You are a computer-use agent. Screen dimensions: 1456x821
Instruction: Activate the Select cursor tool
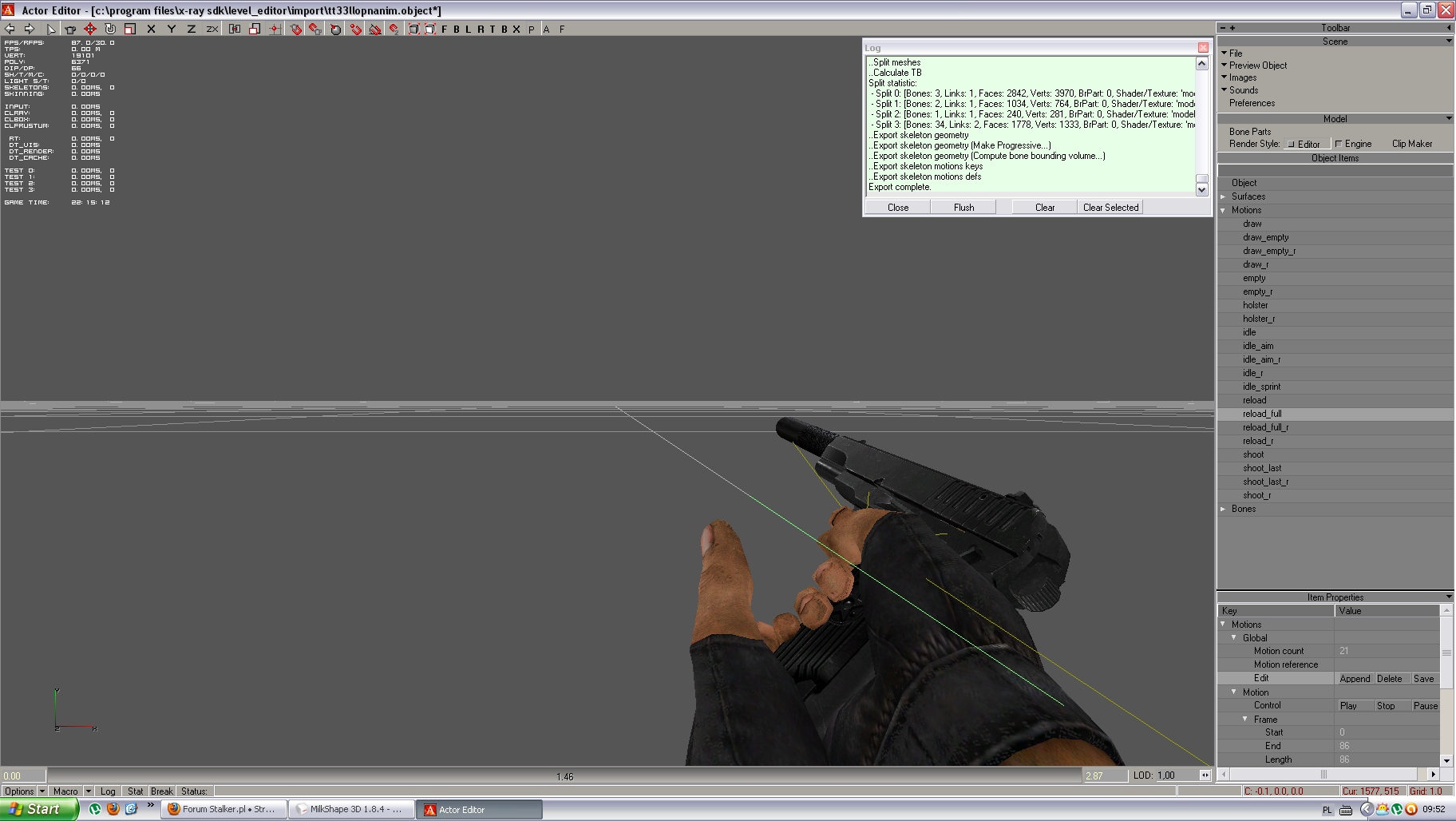[51, 29]
